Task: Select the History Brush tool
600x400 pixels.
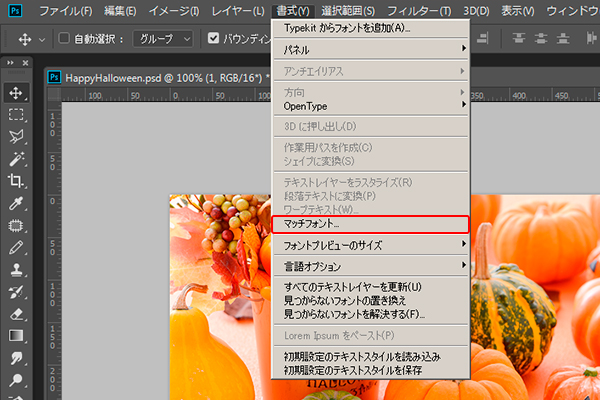Action: [16, 292]
